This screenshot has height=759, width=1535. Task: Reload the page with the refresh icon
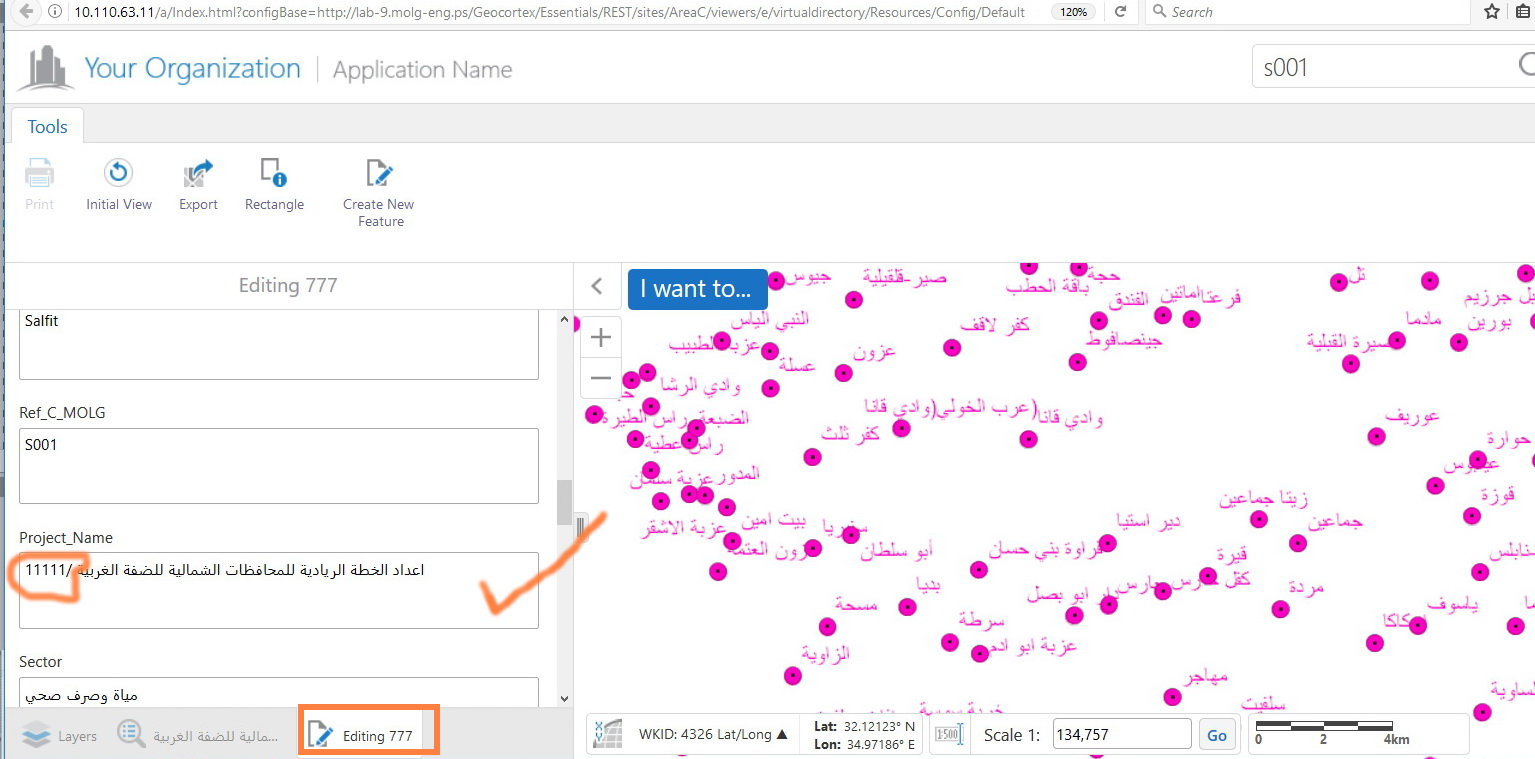click(x=1121, y=12)
